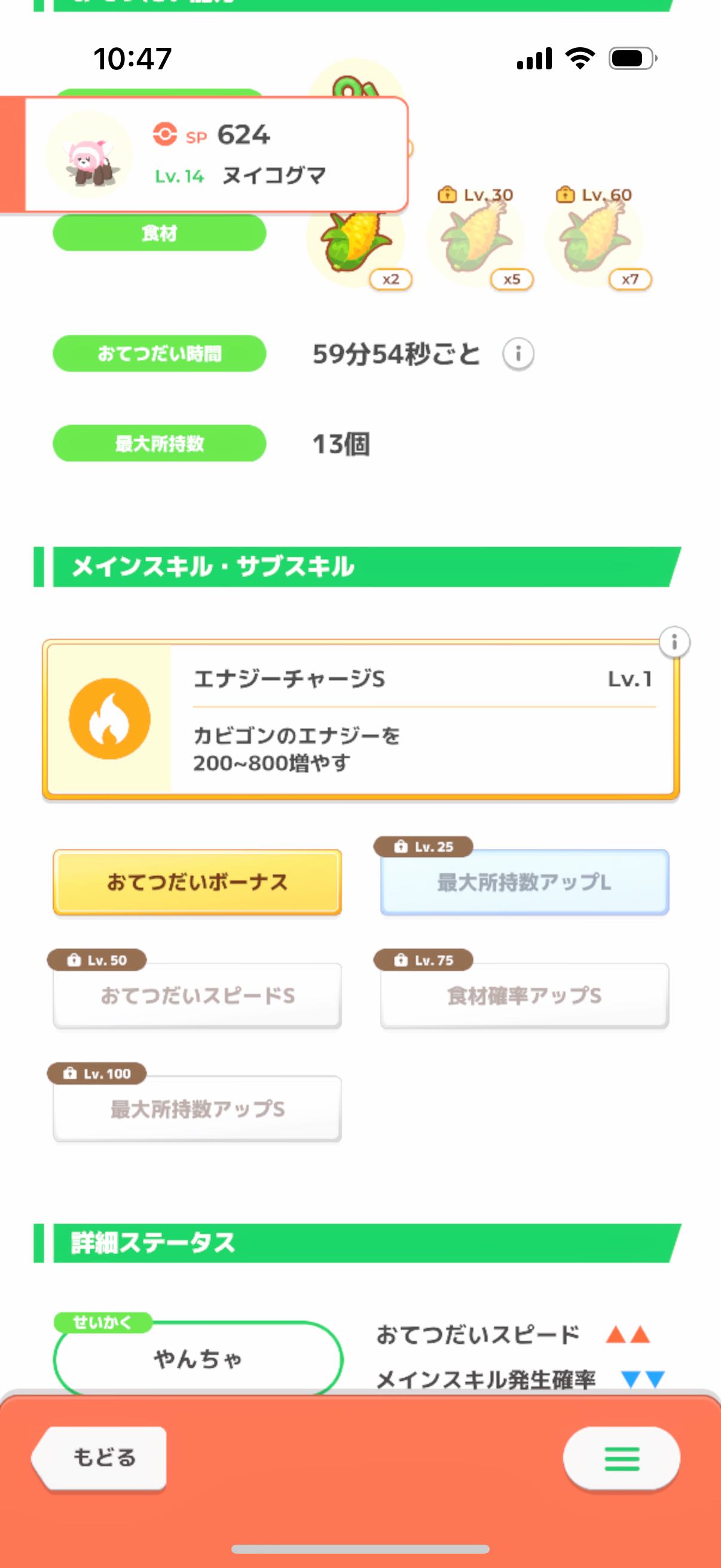Image resolution: width=721 pixels, height=1568 pixels.
Task: Open the green hamburger menu
Action: point(621,1458)
